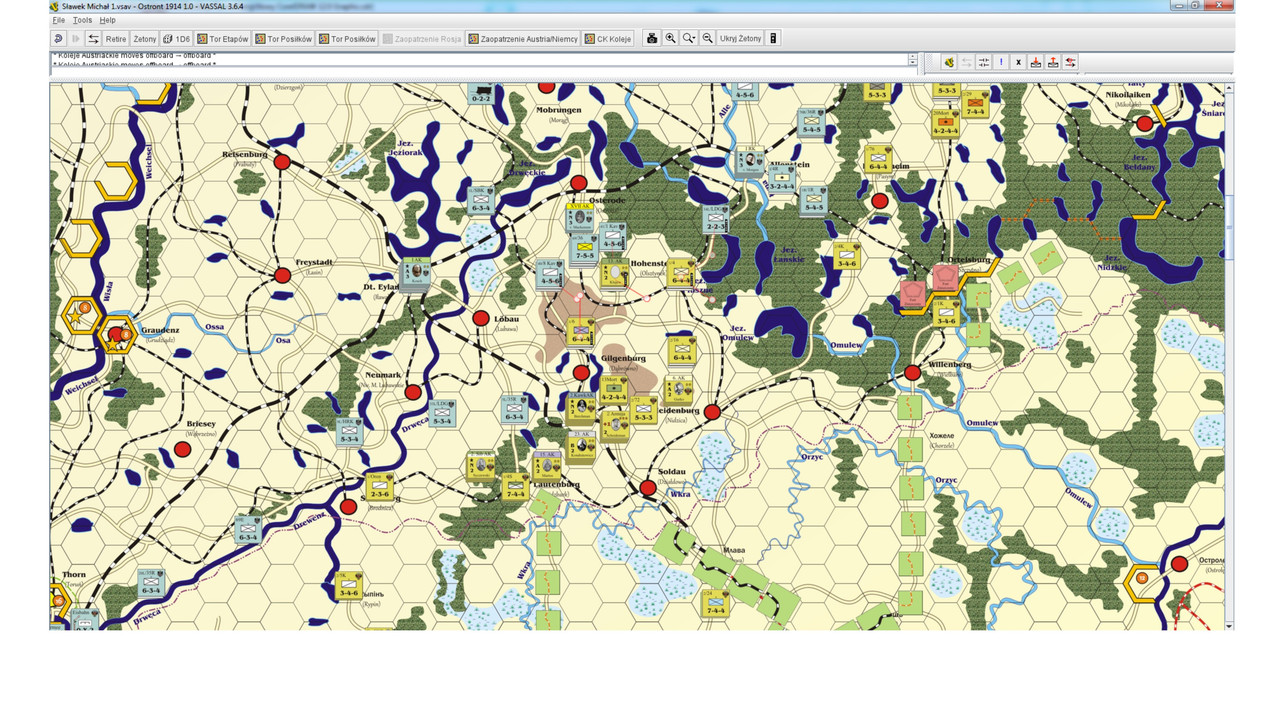This screenshot has height=709, width=1280.
Task: Select the 6-3-4 counter near Thorn
Action: [151, 583]
